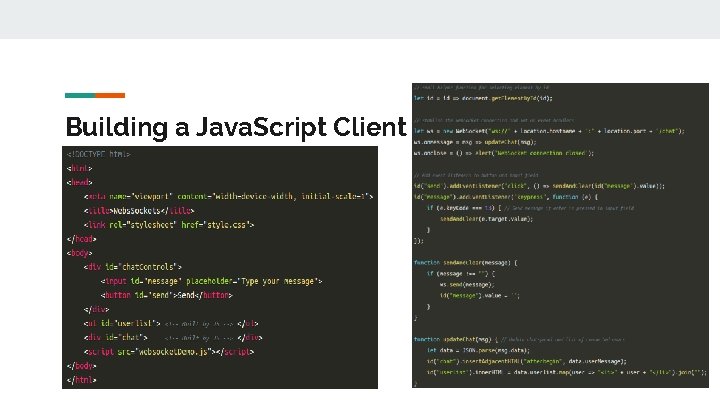Click the ul id 'userlist' line
The height and width of the screenshot is (405, 720).
[171, 323]
